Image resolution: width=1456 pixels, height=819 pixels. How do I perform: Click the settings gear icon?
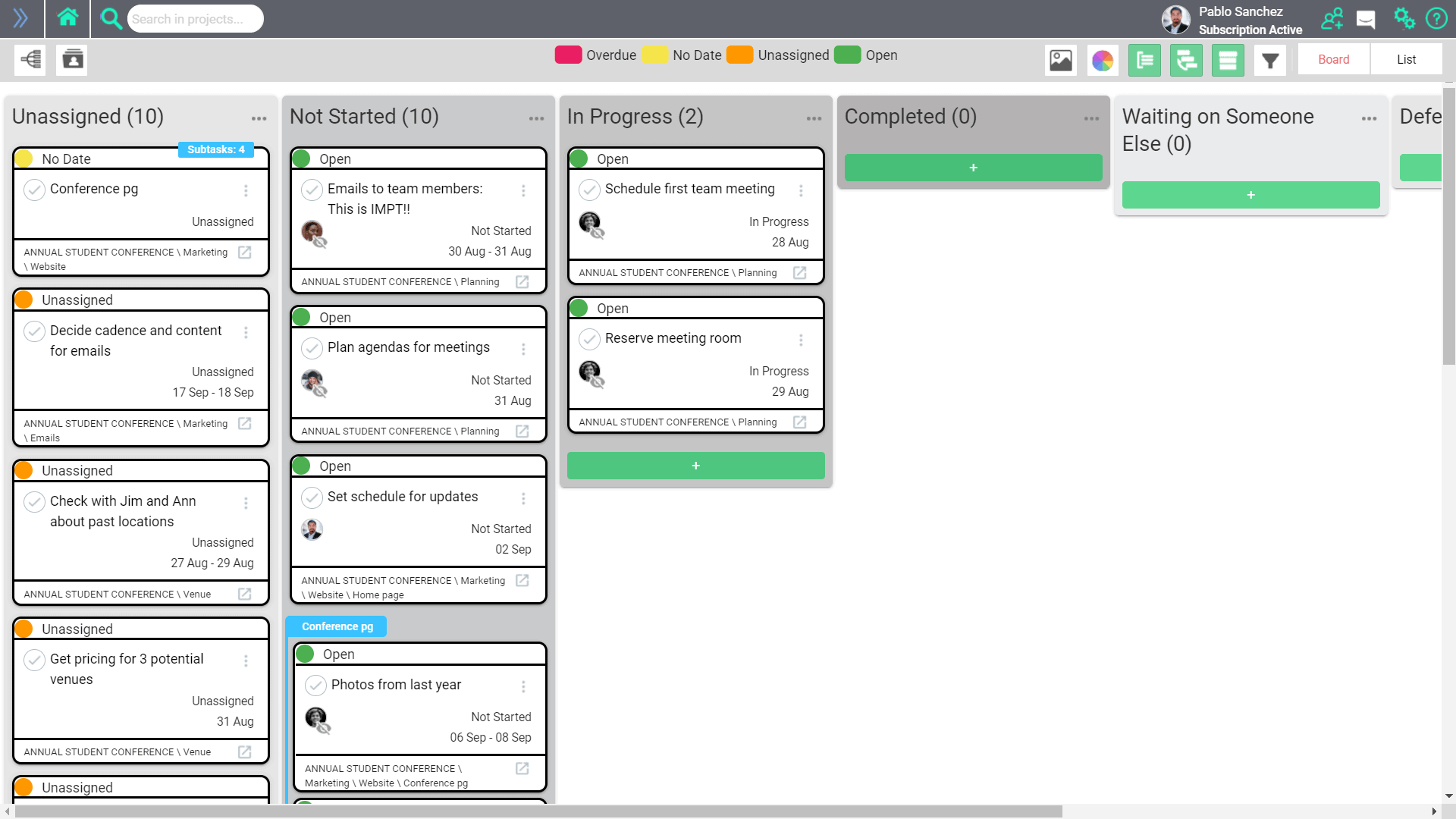click(x=1404, y=18)
